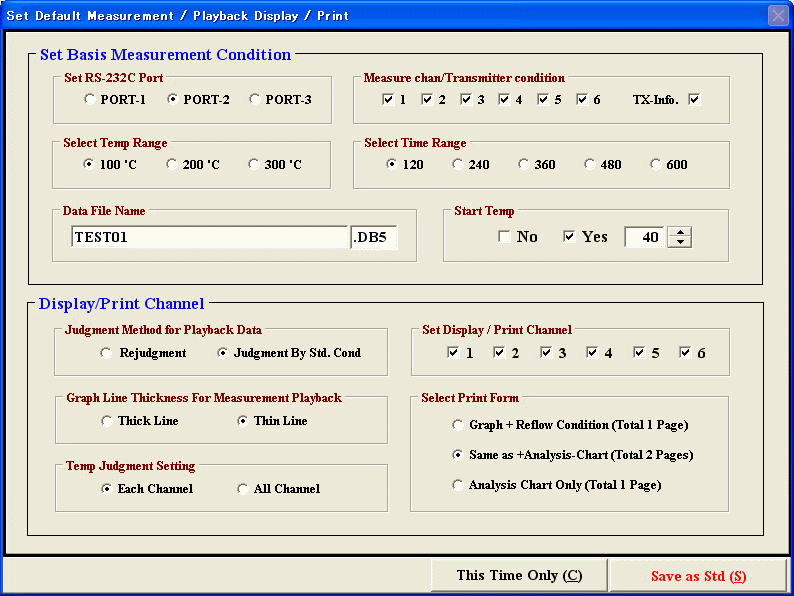Toggle measure channel 6 checkbox
Image resolution: width=794 pixels, height=596 pixels.
[582, 99]
